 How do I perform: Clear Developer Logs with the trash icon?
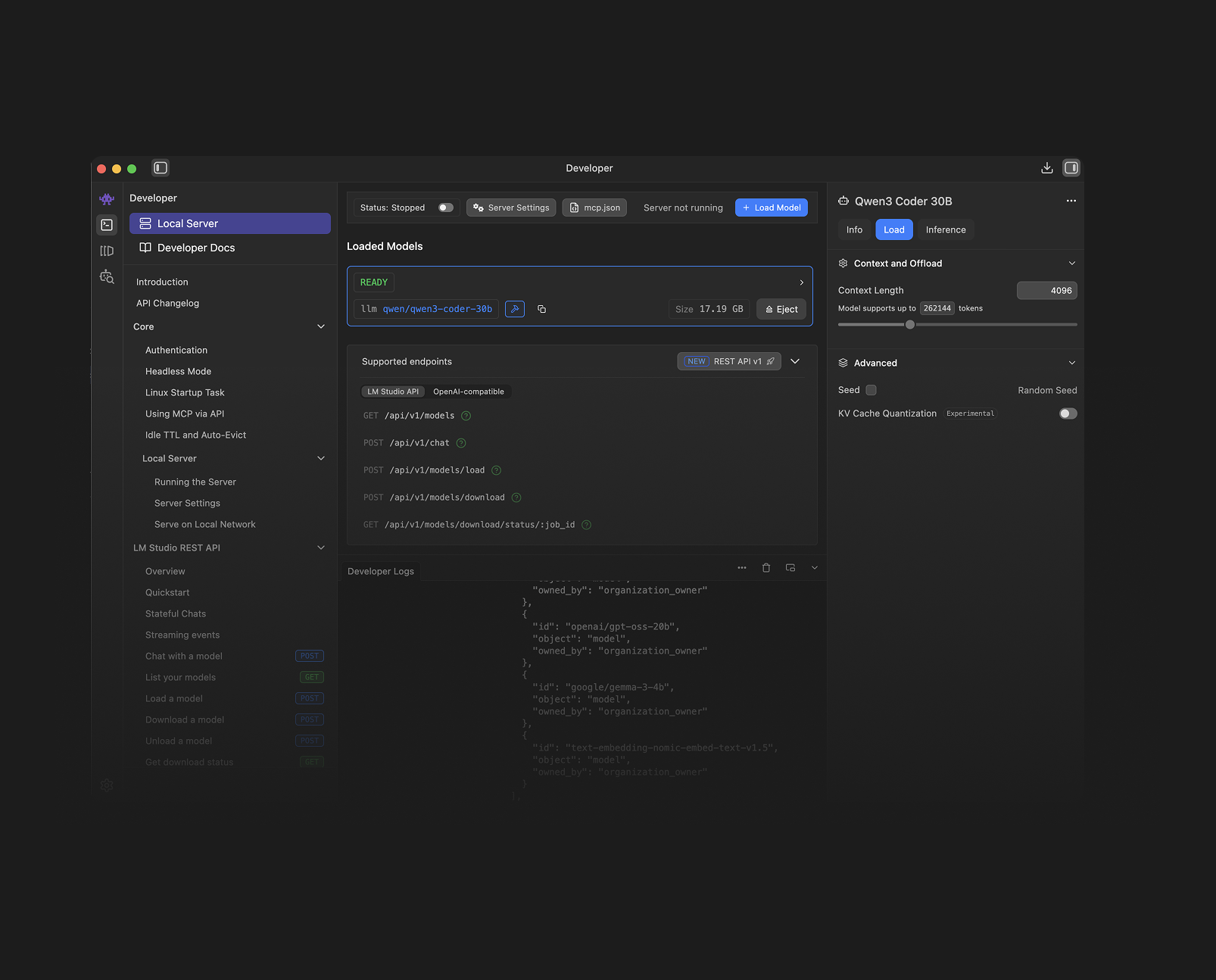pyautogui.click(x=765, y=567)
